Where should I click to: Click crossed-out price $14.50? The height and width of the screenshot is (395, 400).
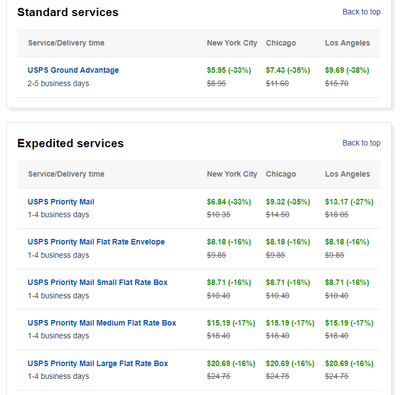[277, 215]
